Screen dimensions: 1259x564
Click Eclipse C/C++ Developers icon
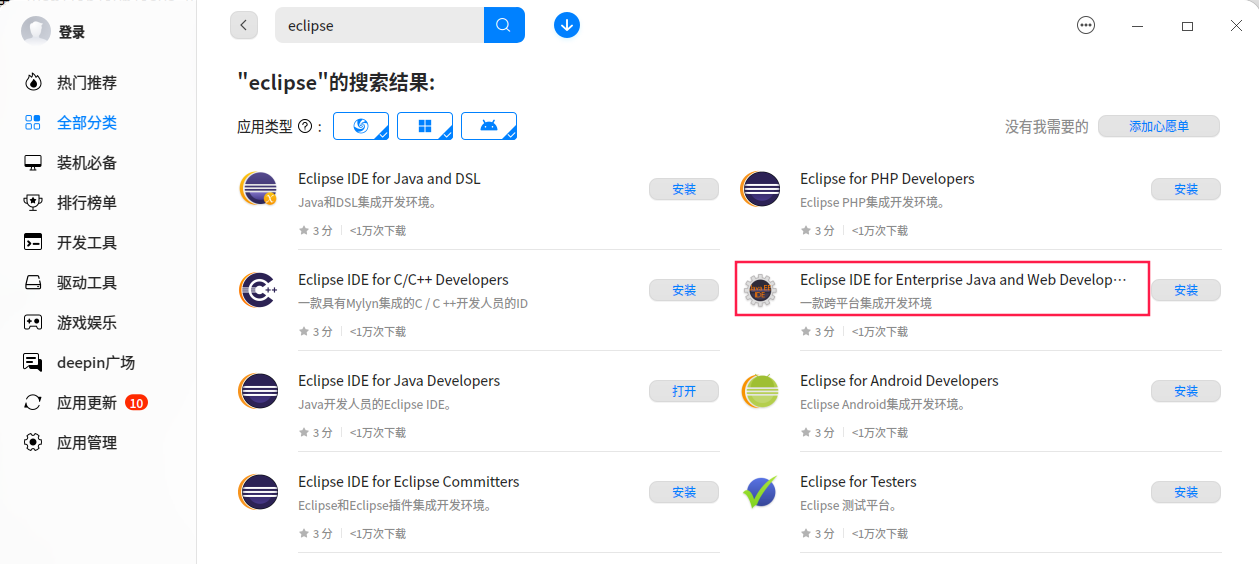click(258, 290)
